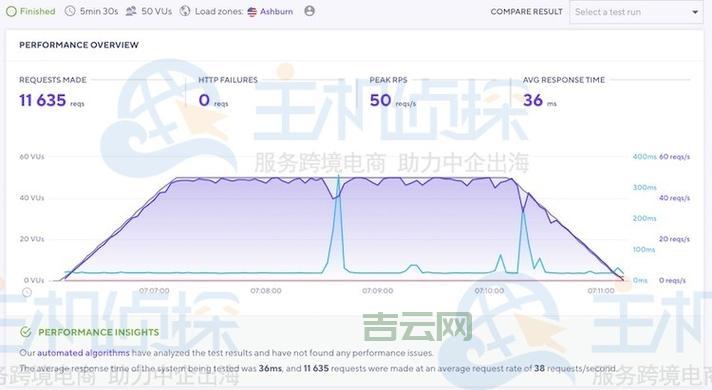Image resolution: width=712 pixels, height=390 pixels.
Task: Click the Ashburn load zone link
Action: [x=276, y=11]
